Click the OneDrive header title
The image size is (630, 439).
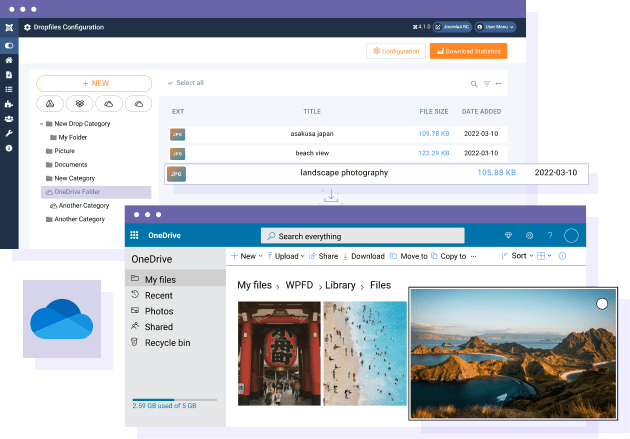coord(164,235)
